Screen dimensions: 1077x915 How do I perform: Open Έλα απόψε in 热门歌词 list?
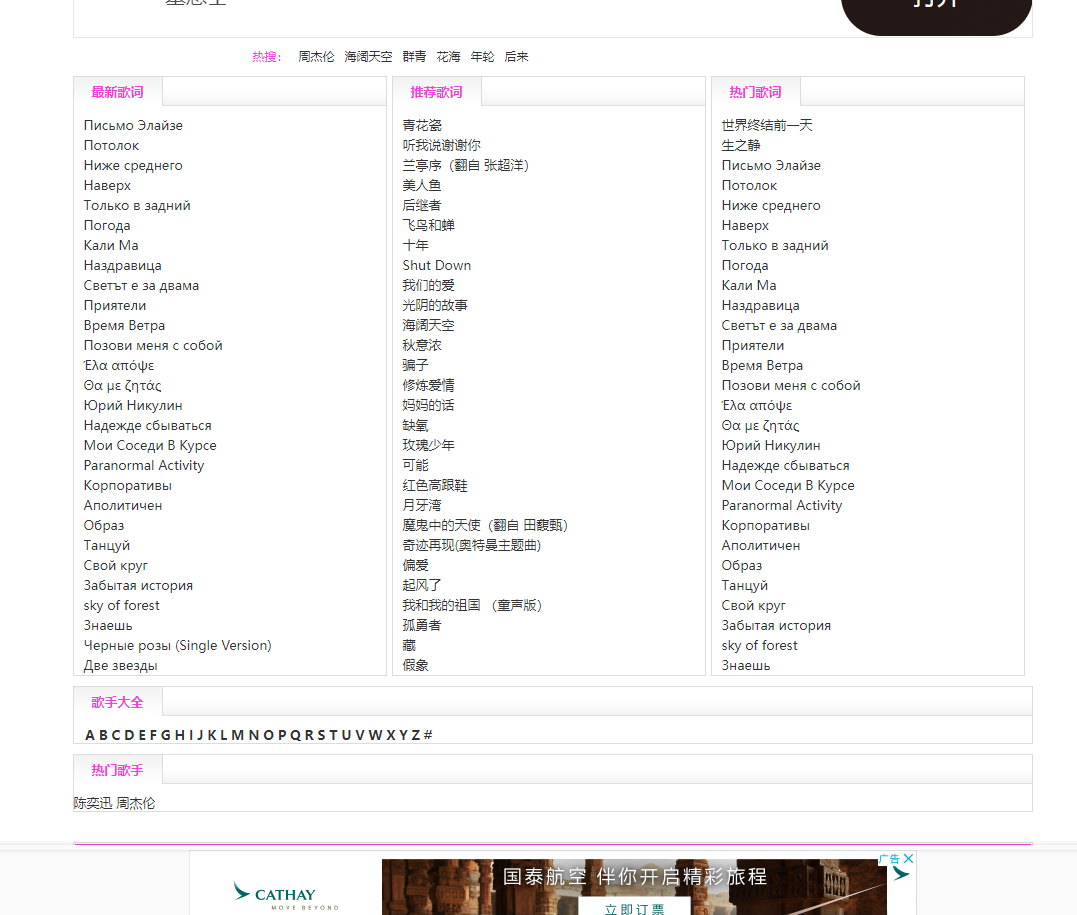click(757, 405)
